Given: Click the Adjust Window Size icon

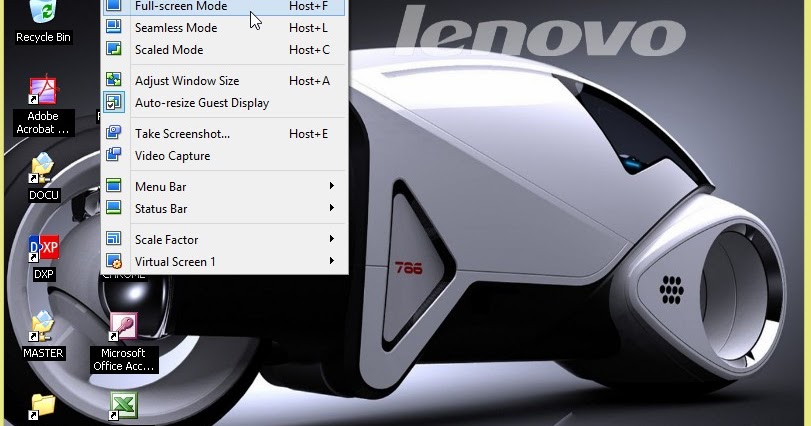Looking at the screenshot, I should click(113, 80).
